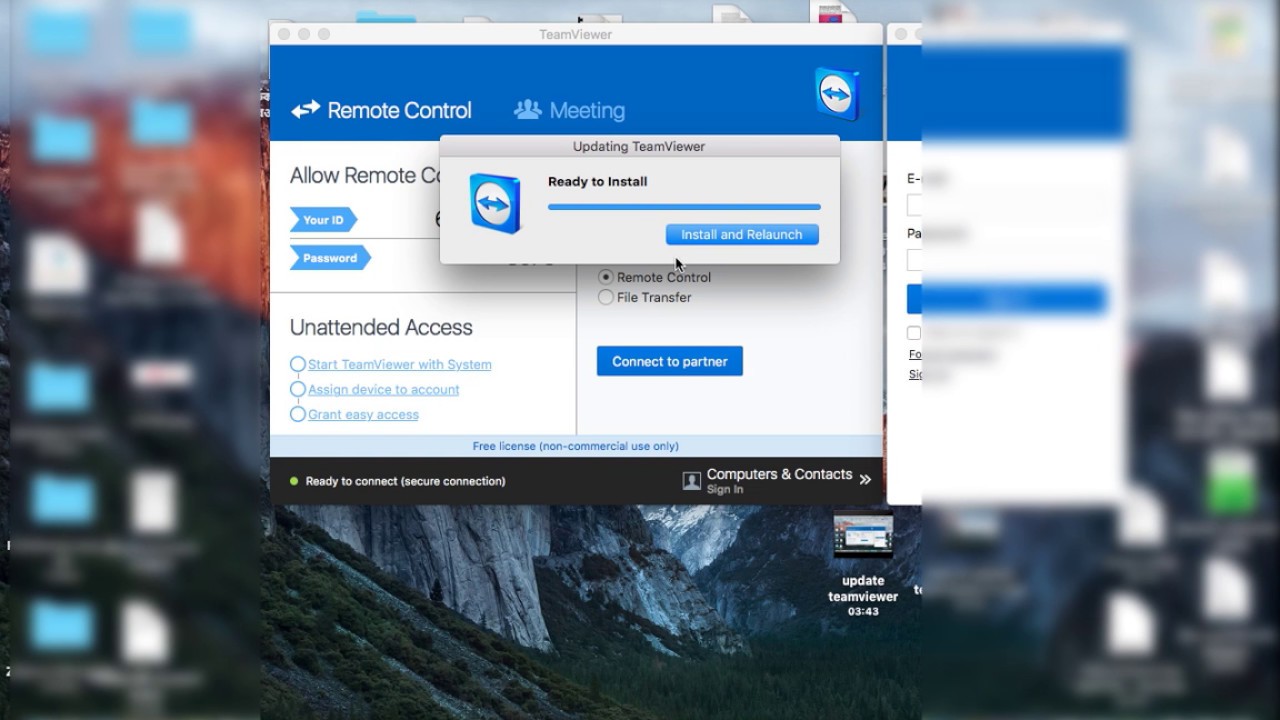The image size is (1280, 720).
Task: Close the TeamViewer main window
Action: point(284,34)
